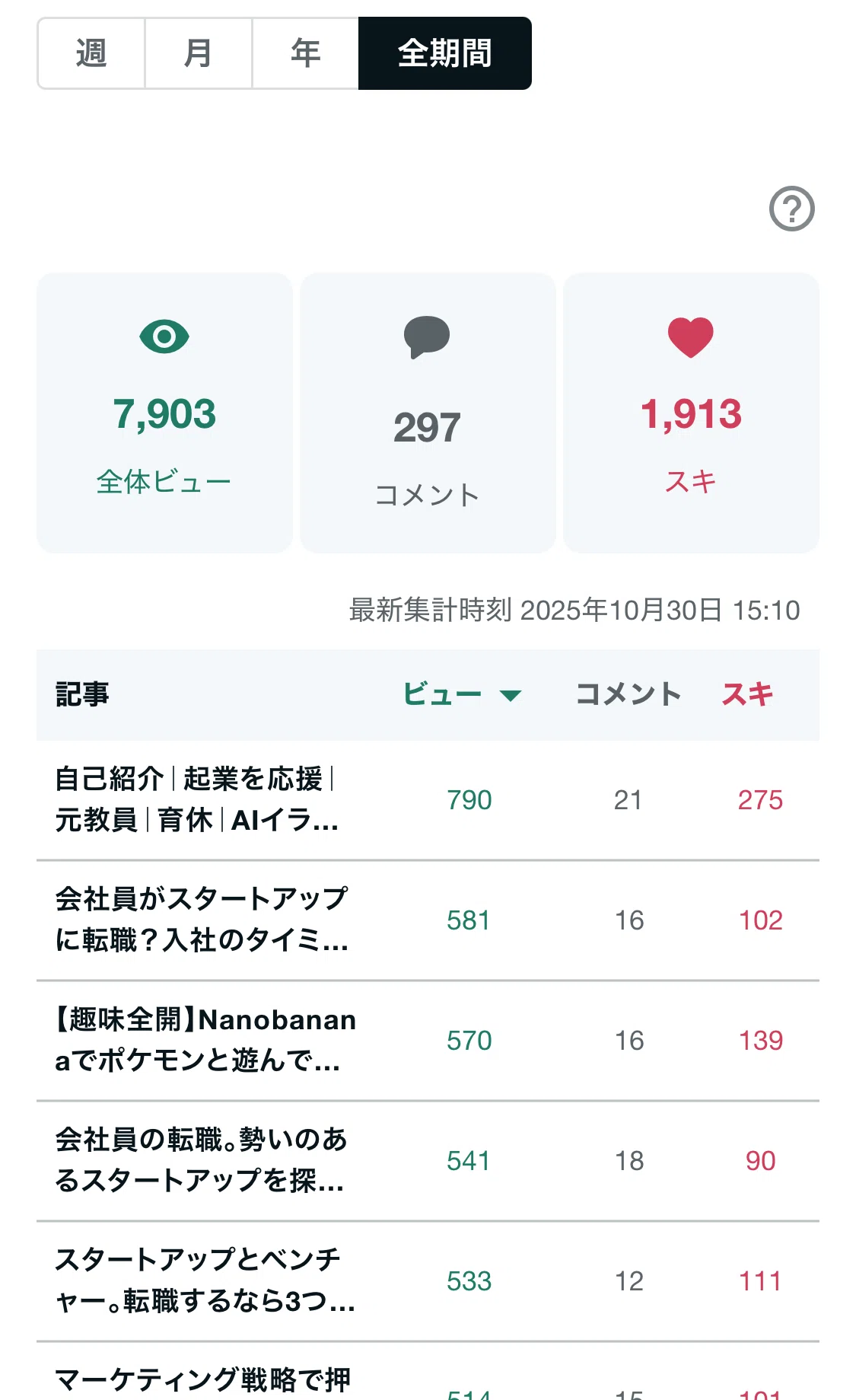856x1400 pixels.
Task: Select the 全期間 period tab
Action: 445,53
